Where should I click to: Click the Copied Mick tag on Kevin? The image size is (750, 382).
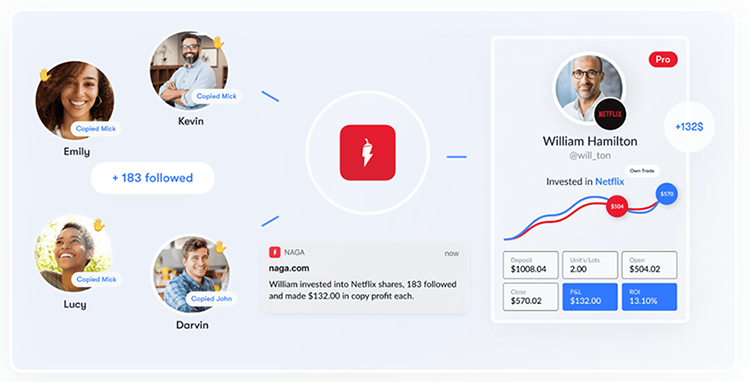(217, 96)
